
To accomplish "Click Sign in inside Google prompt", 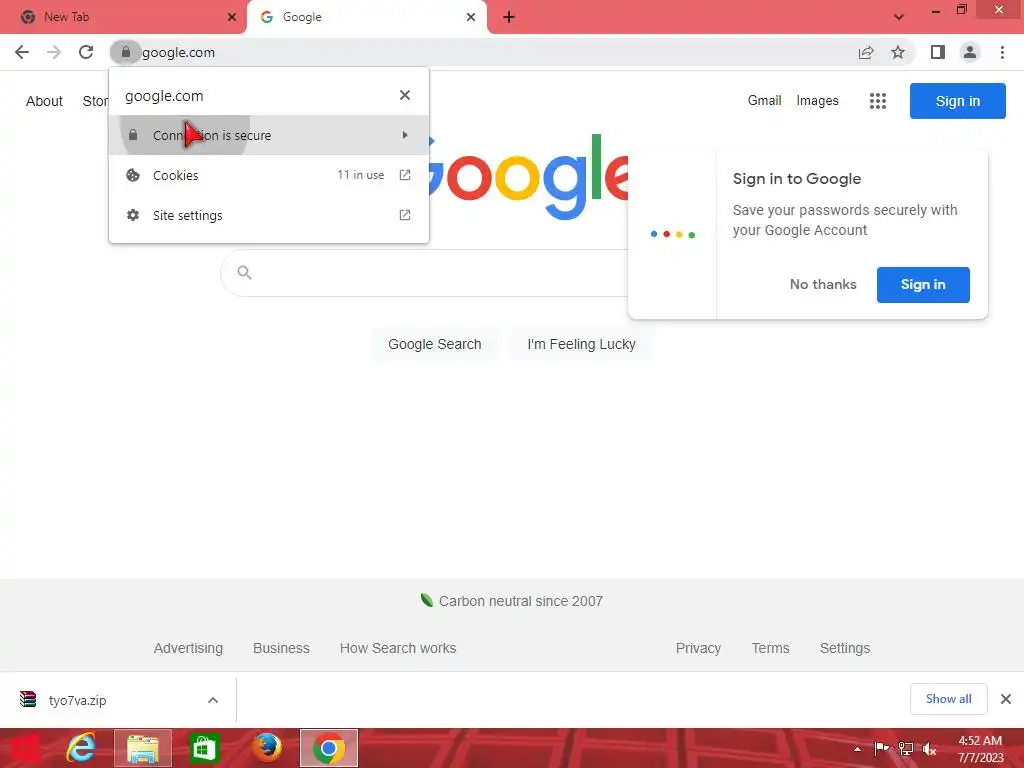I will pyautogui.click(x=923, y=285).
